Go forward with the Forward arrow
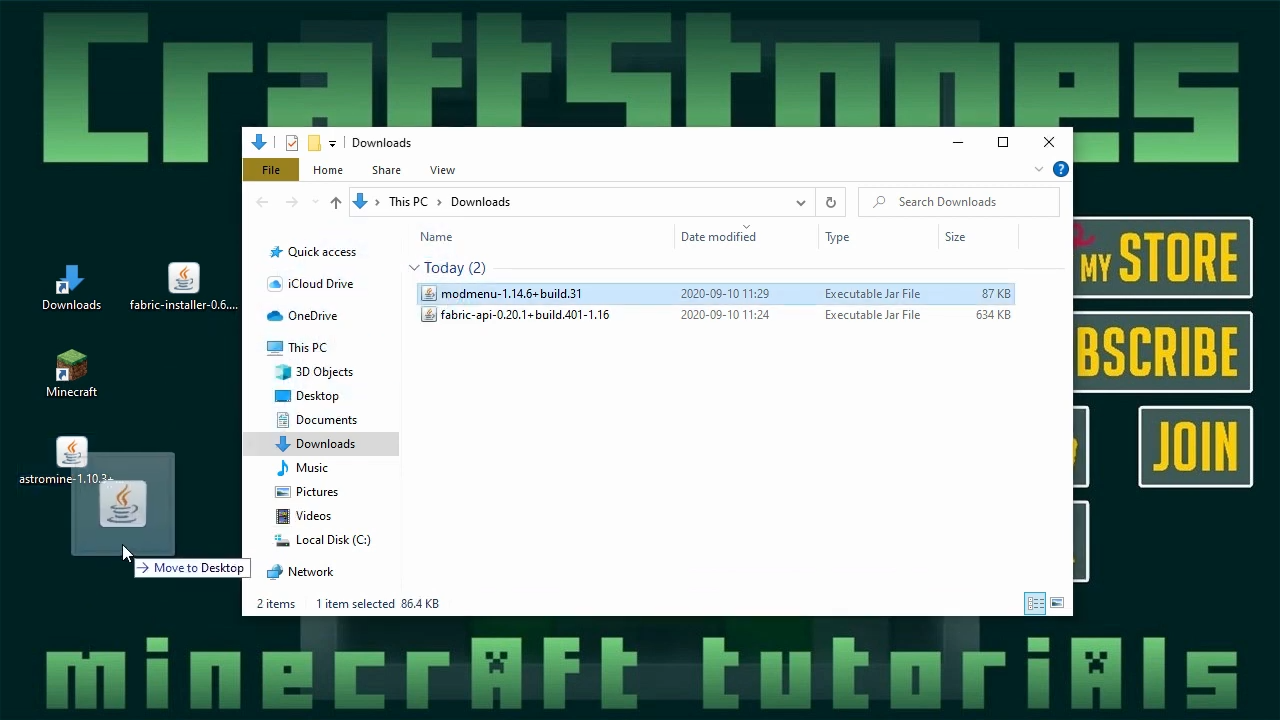The image size is (1280, 720). (291, 202)
